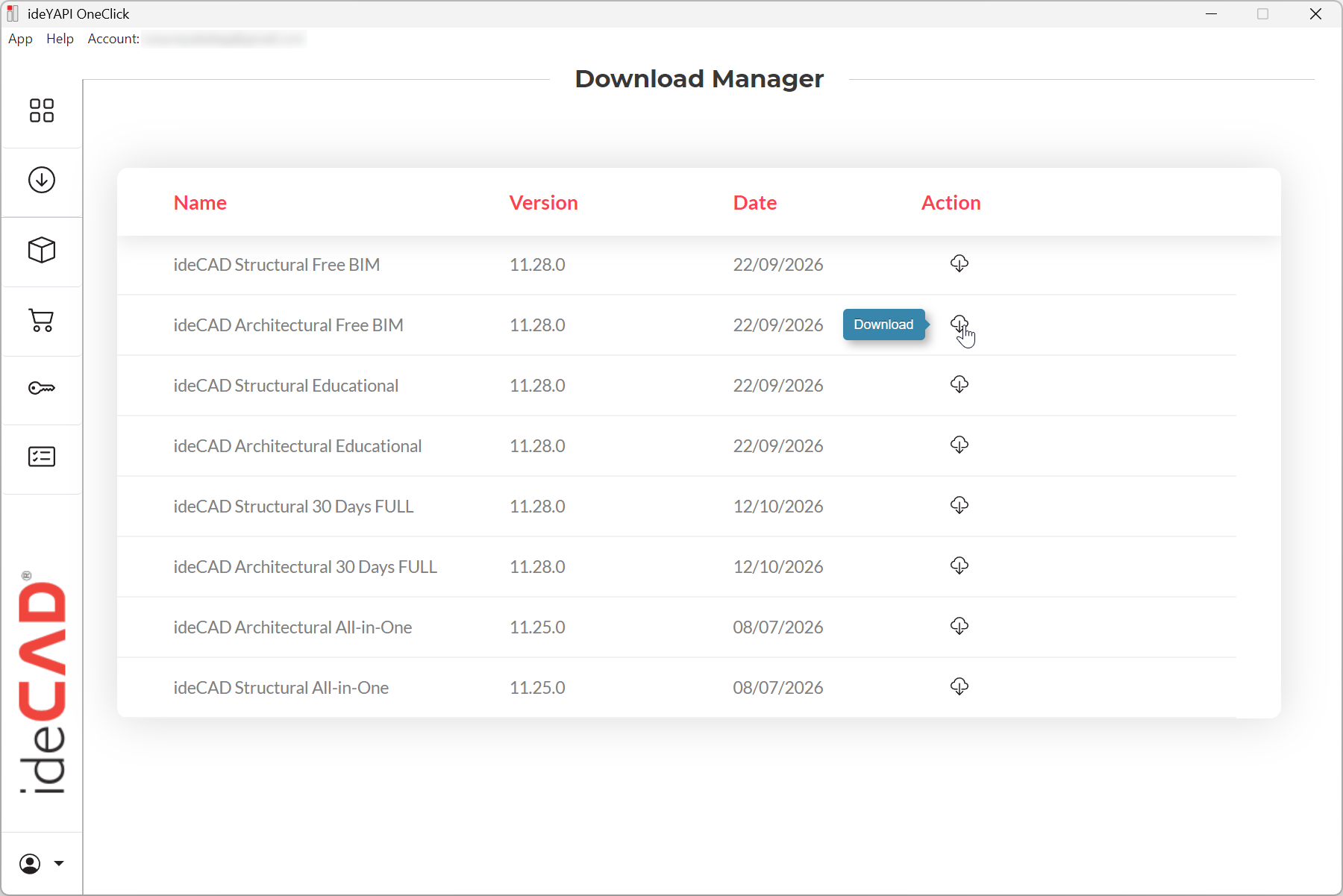Click the Account label in menu bar
The image size is (1343, 896).
(x=113, y=39)
